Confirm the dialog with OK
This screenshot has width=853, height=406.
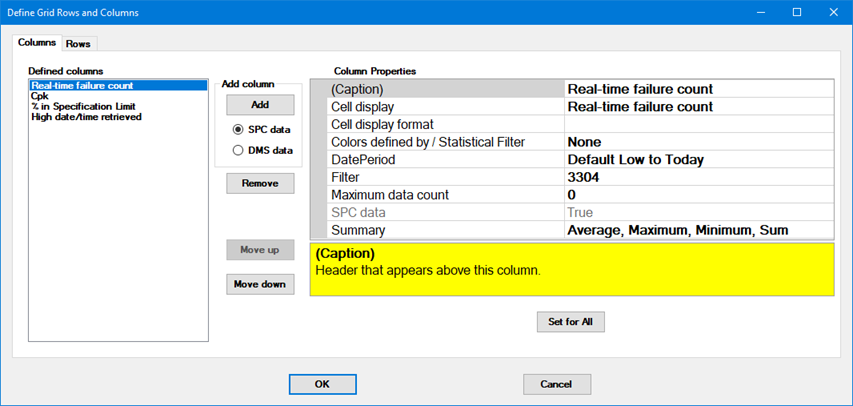[x=322, y=384]
